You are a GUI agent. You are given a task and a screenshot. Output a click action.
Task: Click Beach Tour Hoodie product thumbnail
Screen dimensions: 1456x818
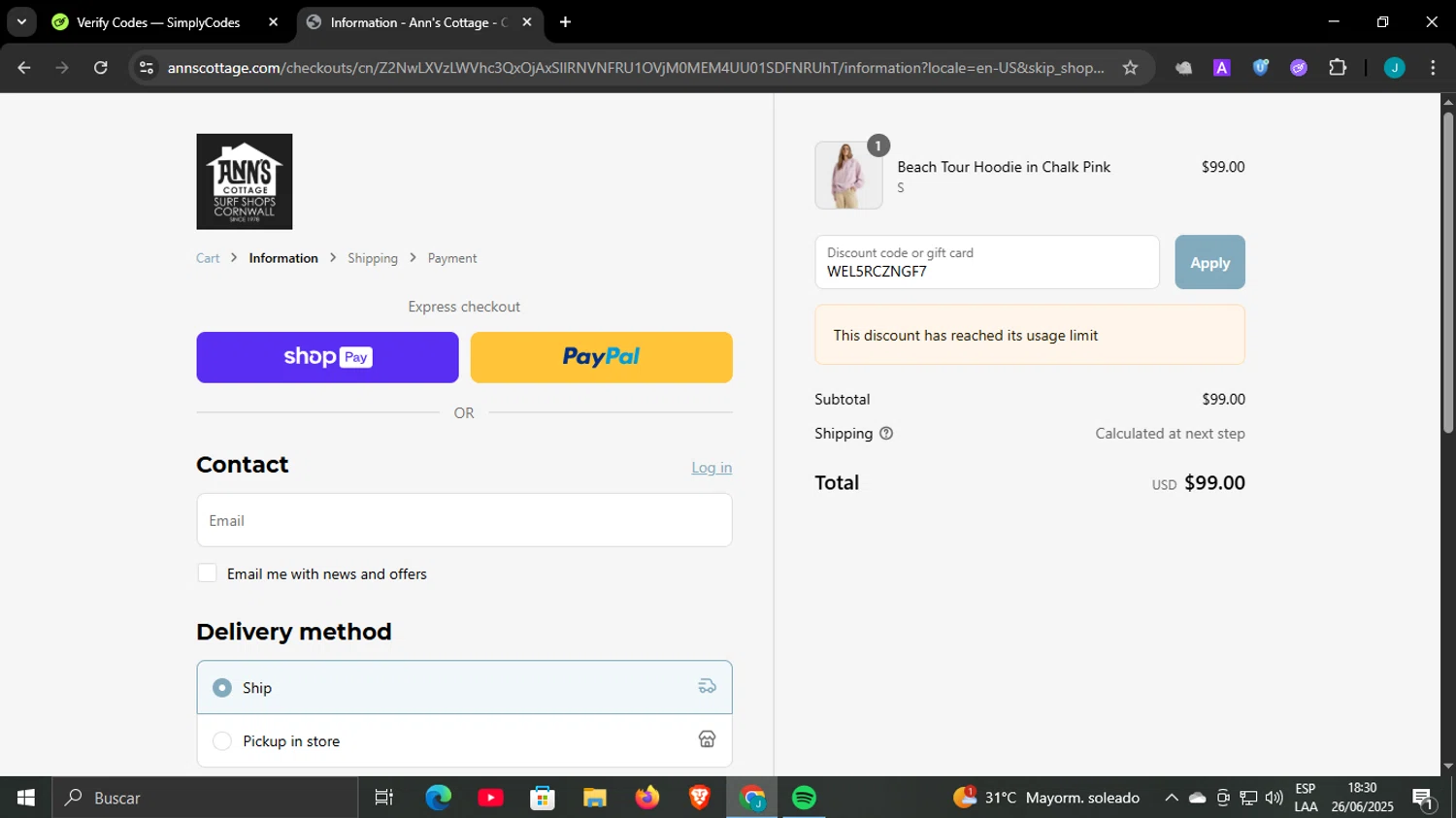(x=848, y=176)
